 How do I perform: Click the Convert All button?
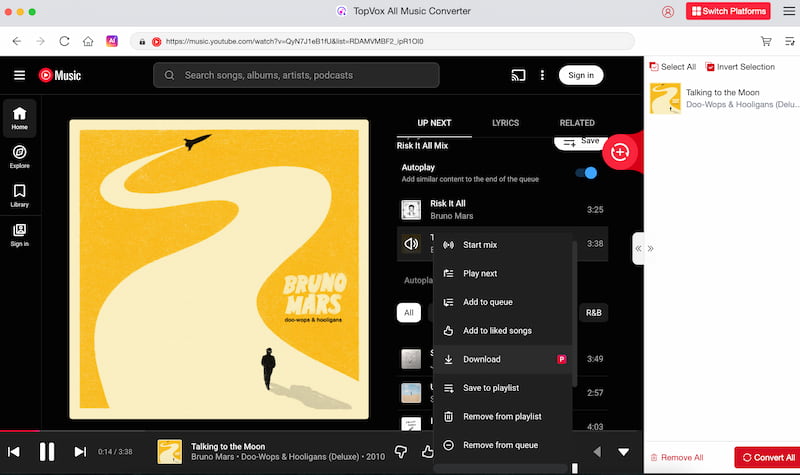(767, 458)
